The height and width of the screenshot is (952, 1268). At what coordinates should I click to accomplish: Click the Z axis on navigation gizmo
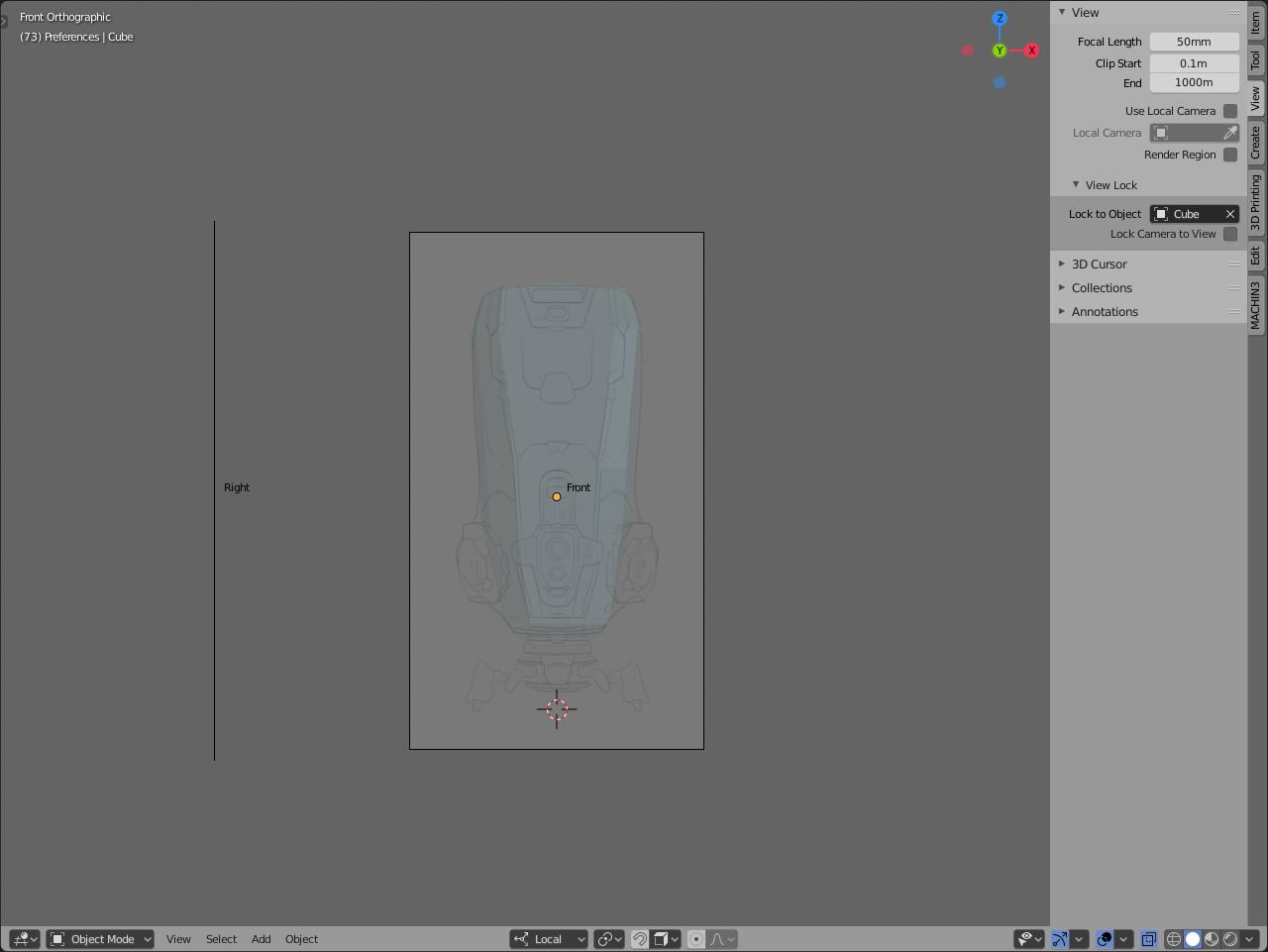pyautogui.click(x=1000, y=18)
